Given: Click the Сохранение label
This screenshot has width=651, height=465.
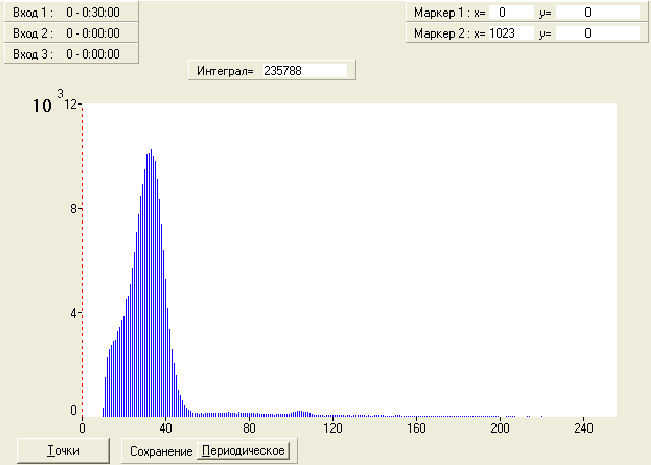Looking at the screenshot, I should click(161, 451).
